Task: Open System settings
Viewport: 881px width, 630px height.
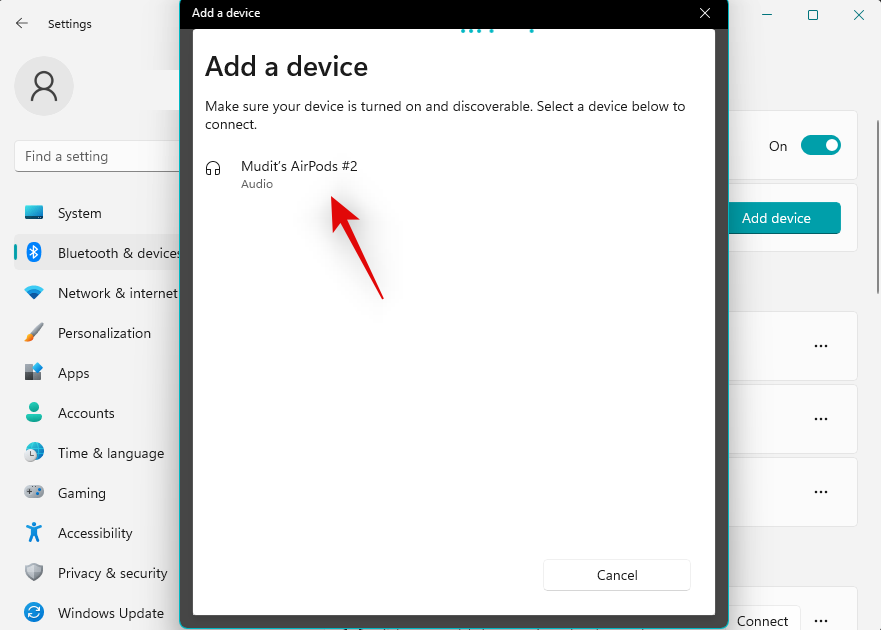Action: point(97,213)
